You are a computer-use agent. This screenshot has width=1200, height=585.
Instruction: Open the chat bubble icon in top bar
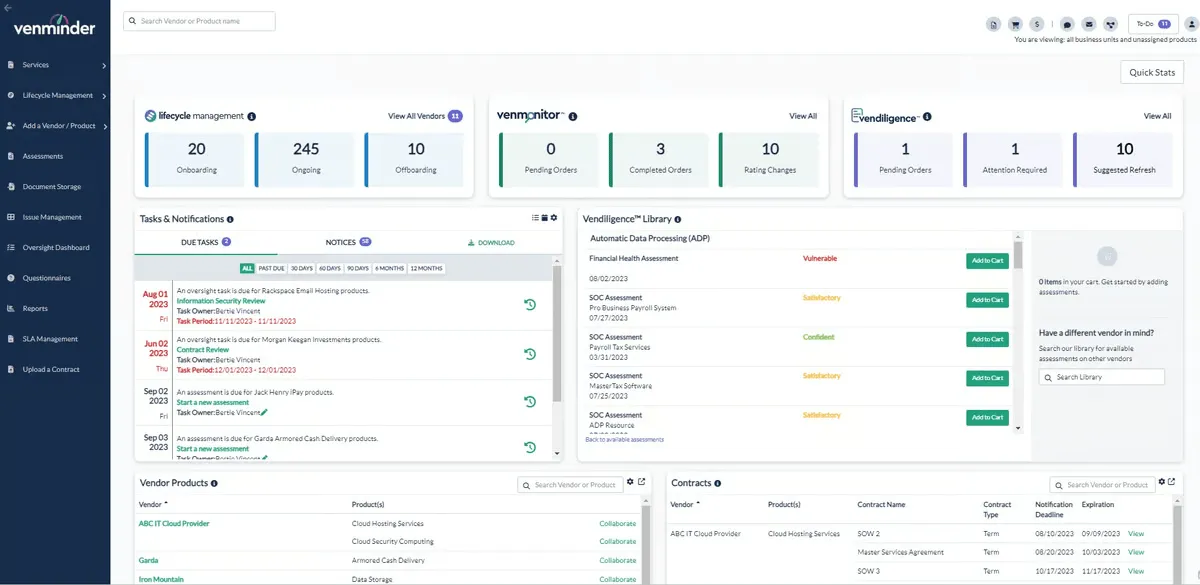click(x=1067, y=24)
